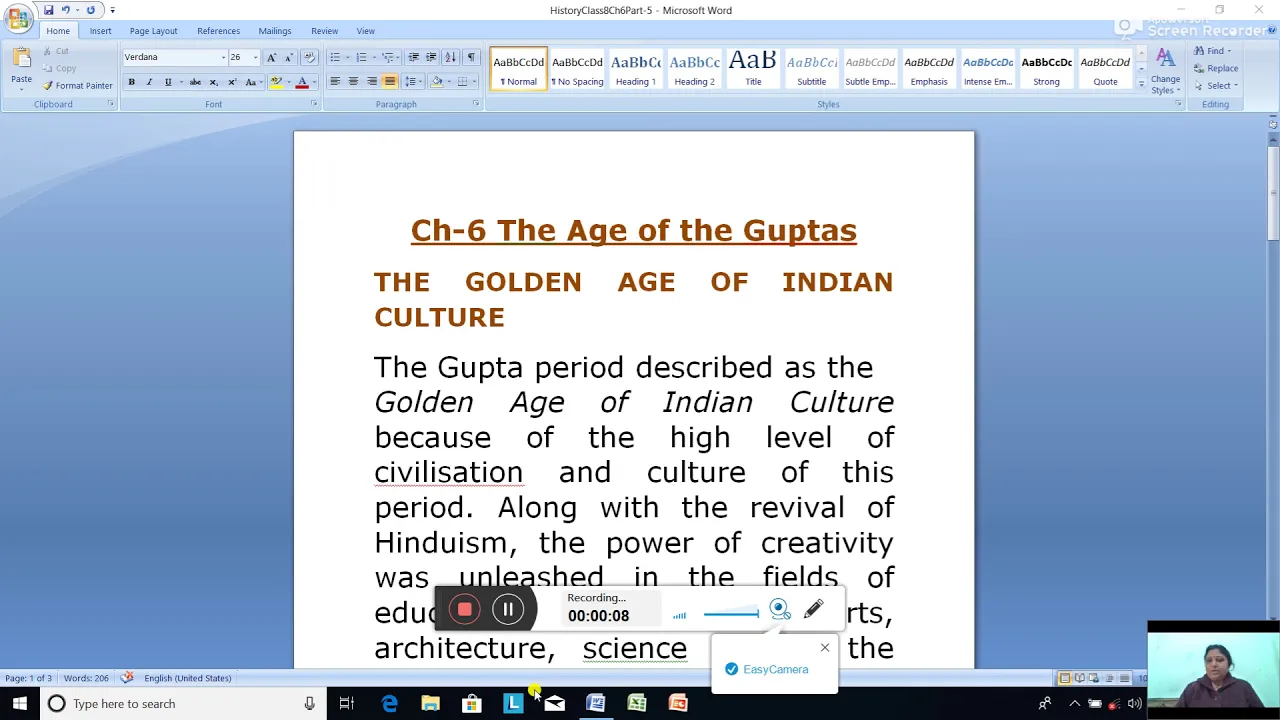Apply the Title style
Viewport: 1280px width, 720px height.
click(753, 69)
